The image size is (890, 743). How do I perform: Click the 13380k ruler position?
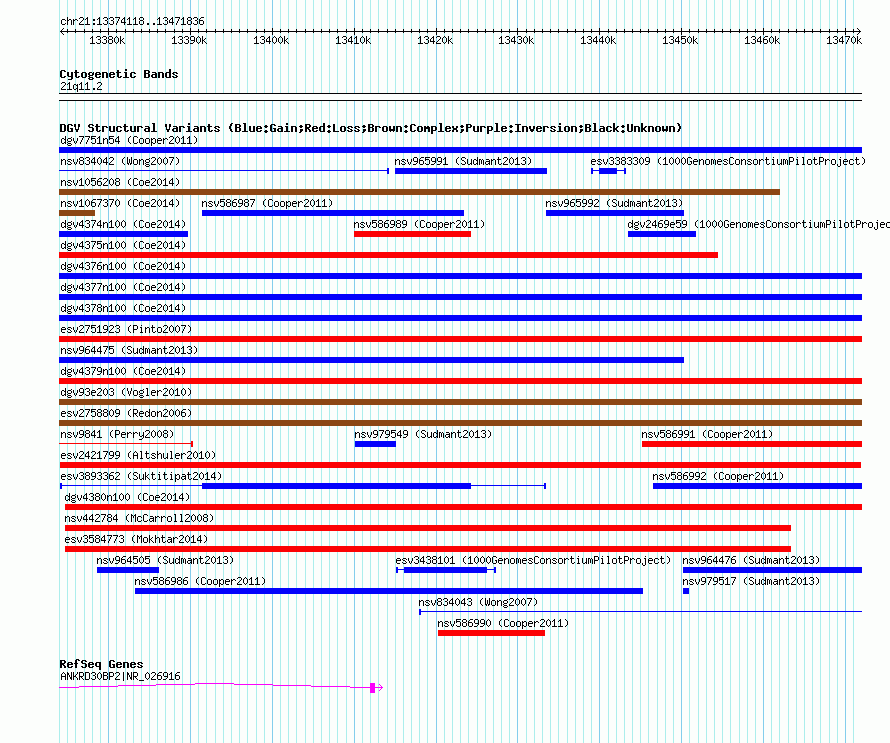[x=107, y=40]
